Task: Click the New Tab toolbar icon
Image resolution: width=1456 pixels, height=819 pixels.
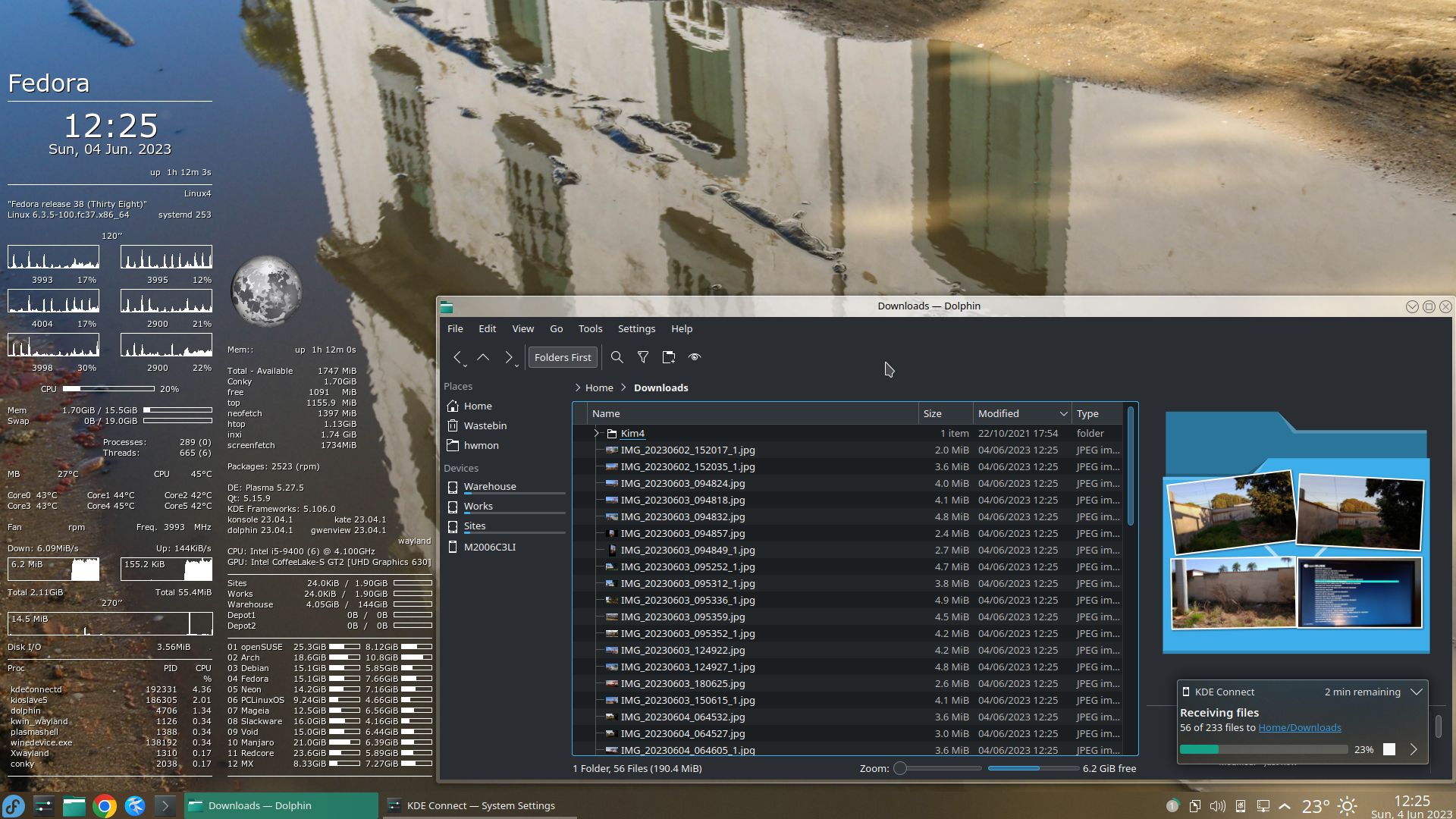Action: click(669, 357)
